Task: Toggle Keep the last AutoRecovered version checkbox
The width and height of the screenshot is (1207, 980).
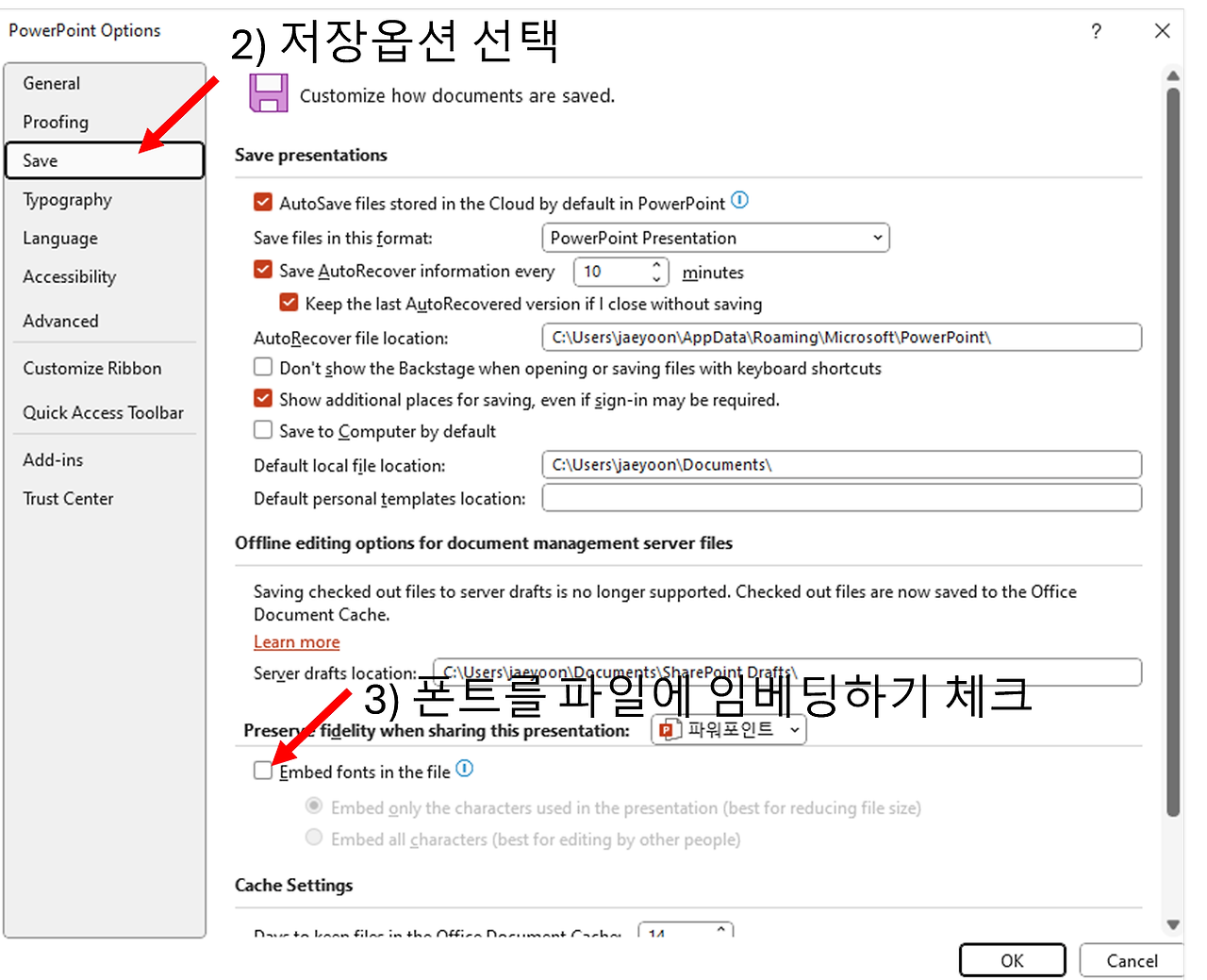Action: [289, 303]
